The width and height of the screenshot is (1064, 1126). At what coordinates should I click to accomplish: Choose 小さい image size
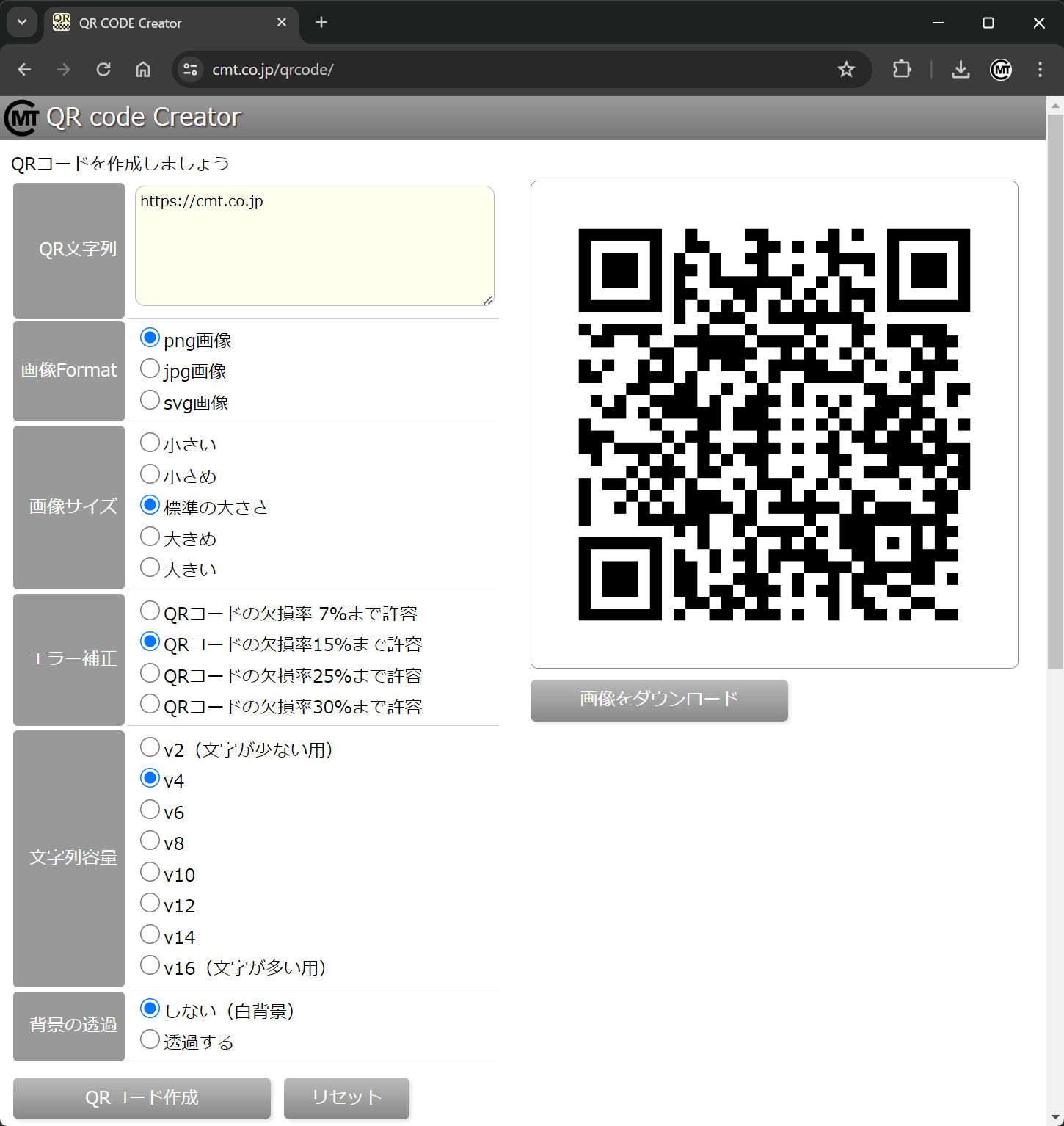click(150, 443)
